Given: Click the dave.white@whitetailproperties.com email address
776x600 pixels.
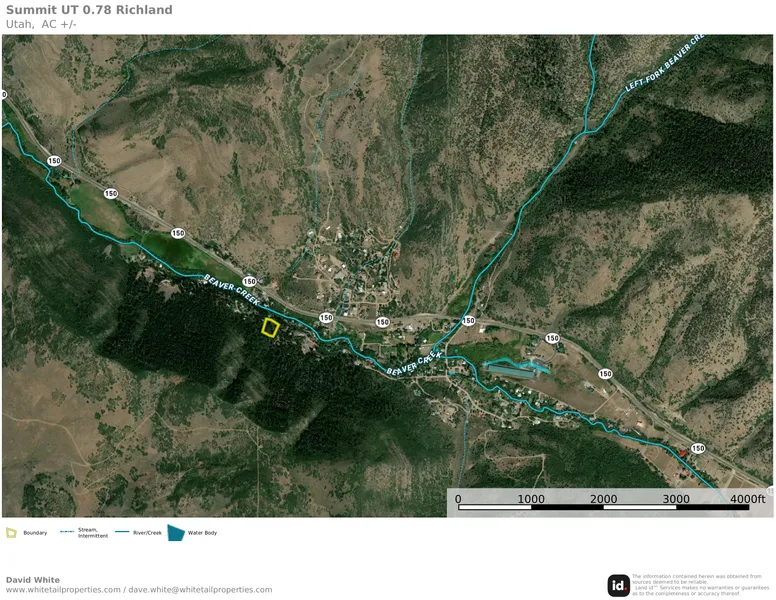Looking at the screenshot, I should click(201, 590).
